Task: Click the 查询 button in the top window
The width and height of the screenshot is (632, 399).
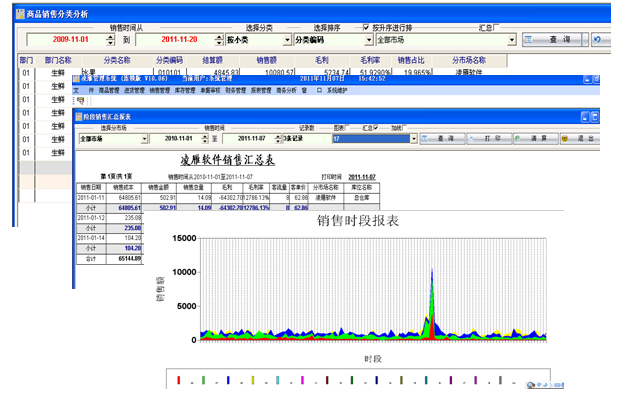Action: tap(552, 39)
